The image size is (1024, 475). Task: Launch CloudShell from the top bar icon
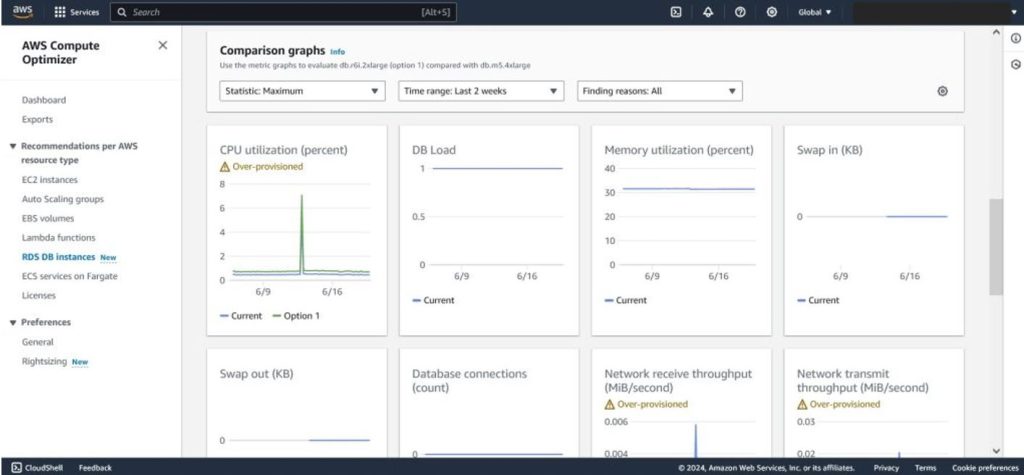[x=677, y=12]
